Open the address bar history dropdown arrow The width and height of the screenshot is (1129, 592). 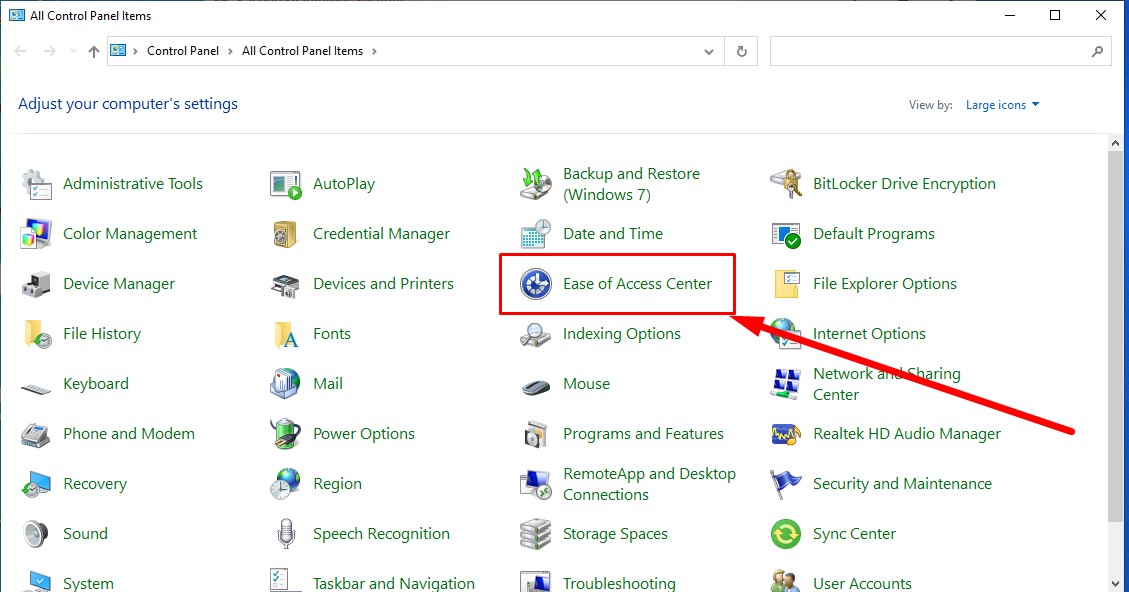[709, 51]
